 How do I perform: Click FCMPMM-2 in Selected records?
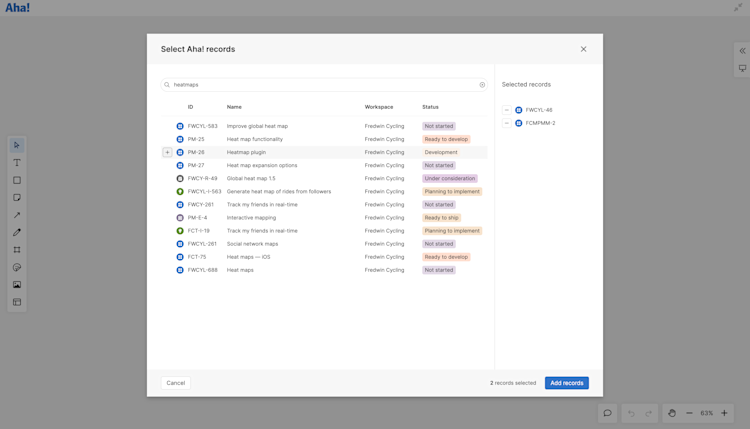pyautogui.click(x=540, y=123)
